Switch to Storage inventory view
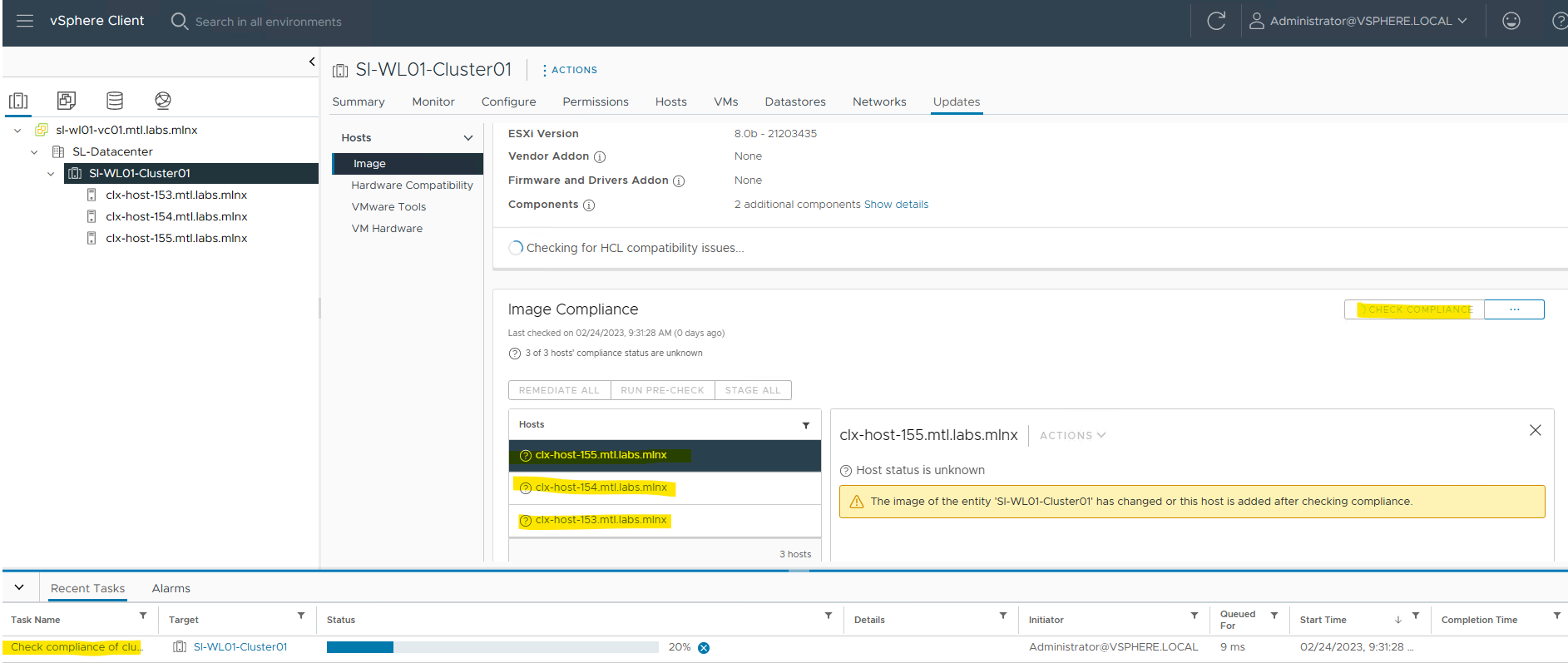Screen dimensions: 1568x663 click(x=115, y=101)
